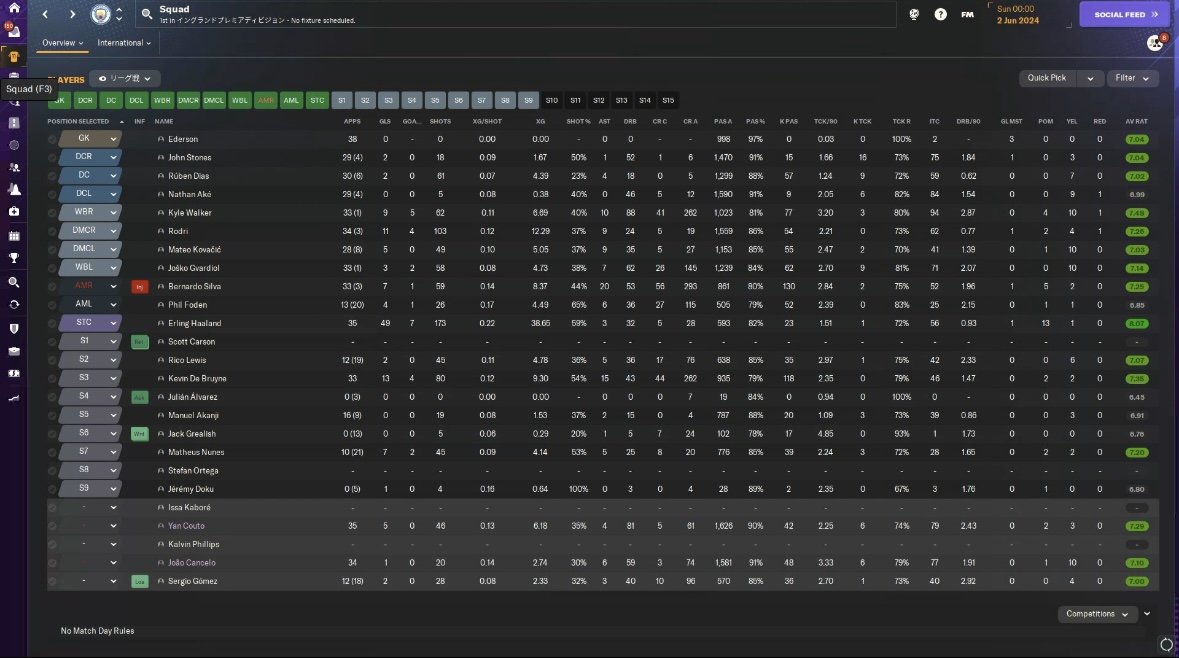Click the Manchester City club badge
Viewport: 1179px width, 658px height.
(x=100, y=14)
